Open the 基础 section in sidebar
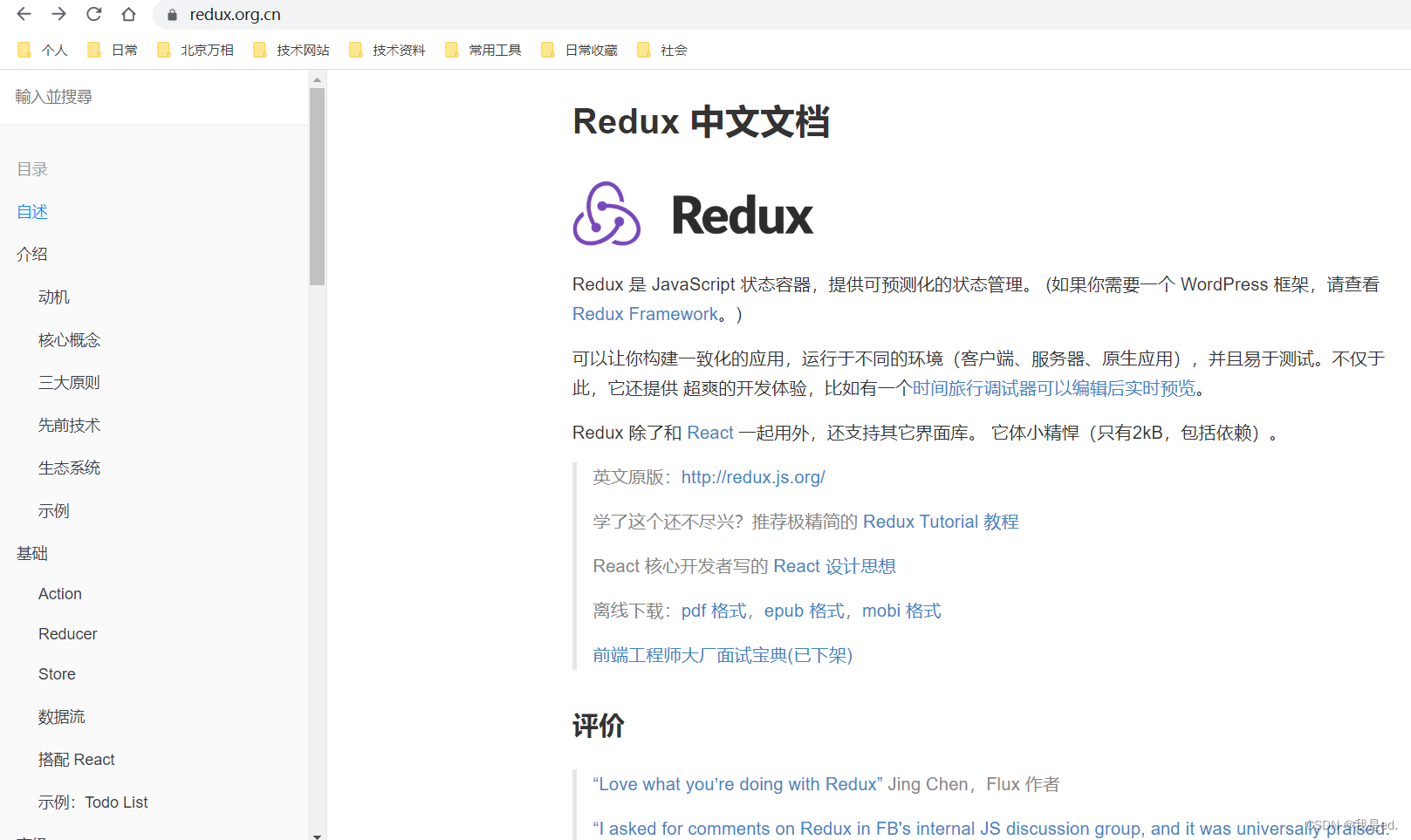This screenshot has height=840, width=1411. tap(31, 553)
